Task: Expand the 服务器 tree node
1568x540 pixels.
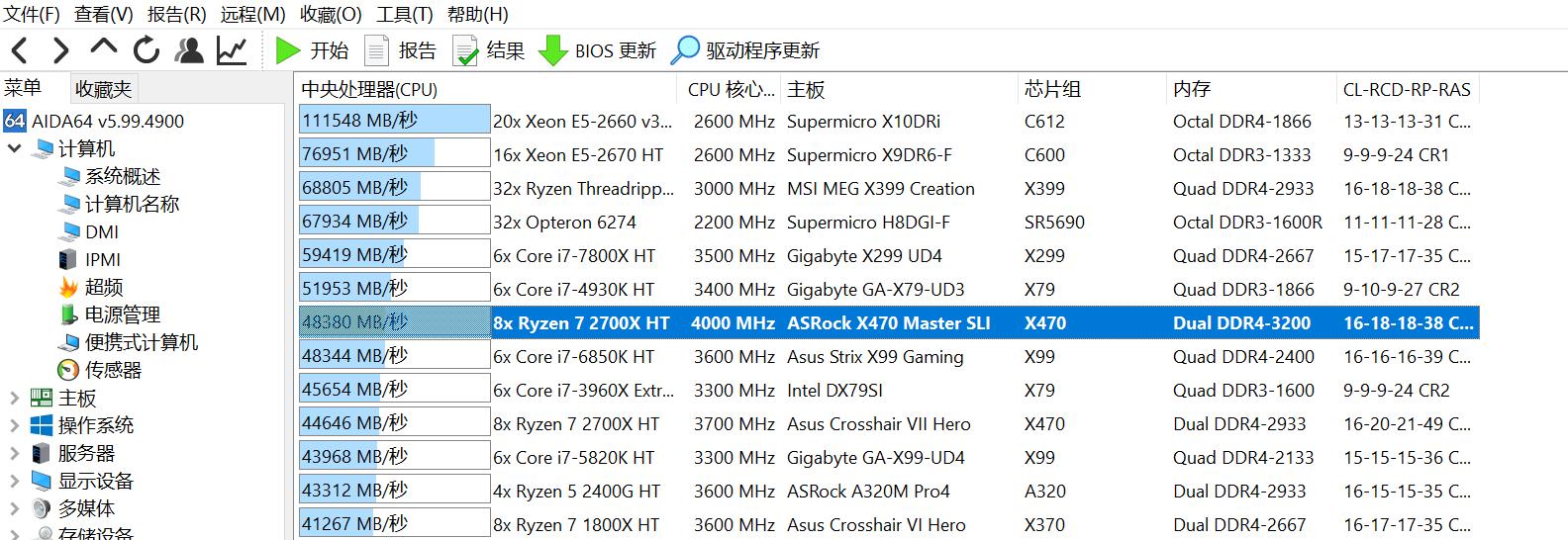Action: 14,453
